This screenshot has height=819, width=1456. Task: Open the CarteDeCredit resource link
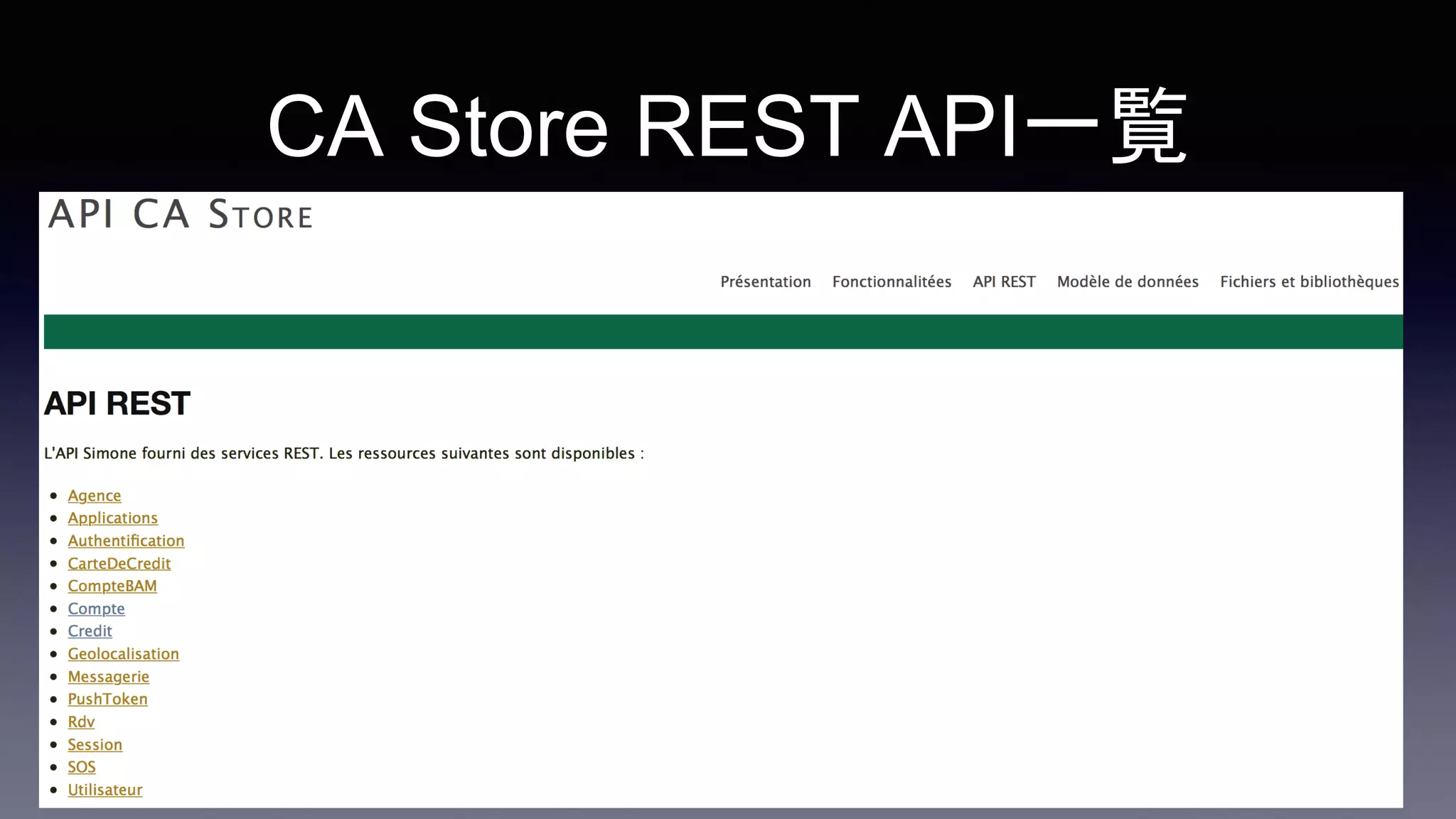pos(119,563)
